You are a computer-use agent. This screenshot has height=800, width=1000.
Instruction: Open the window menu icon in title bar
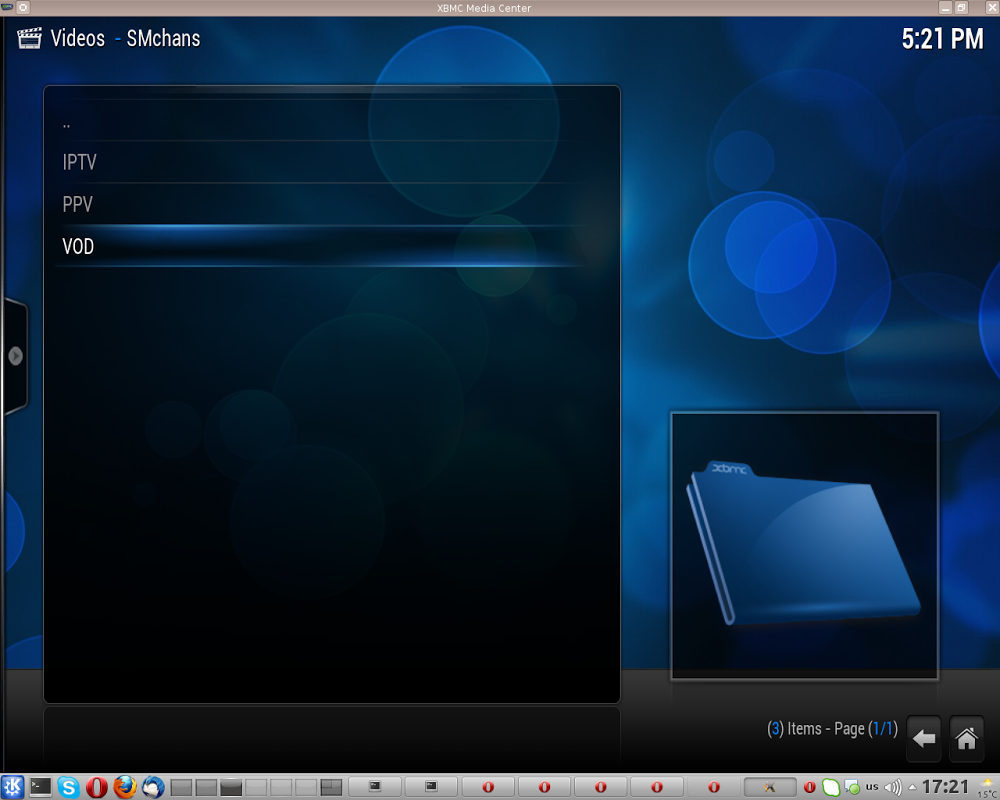click(x=8, y=7)
